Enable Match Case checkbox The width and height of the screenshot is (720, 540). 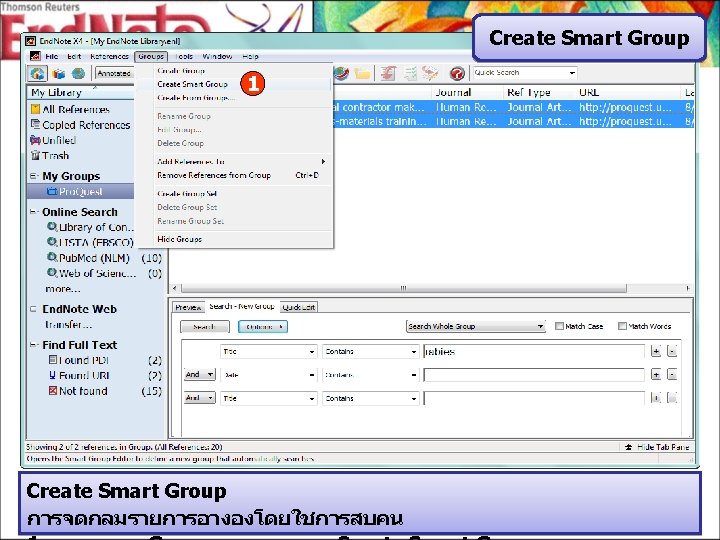559,326
